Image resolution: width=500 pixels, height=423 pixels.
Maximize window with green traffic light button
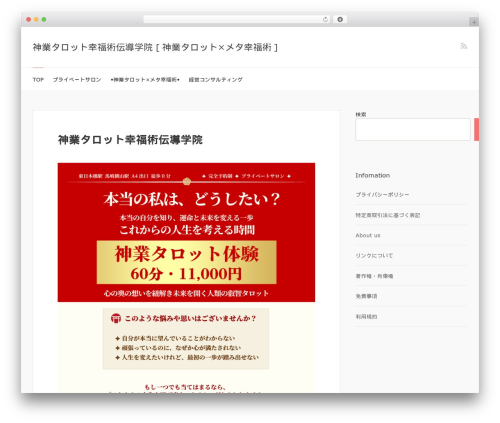click(x=44, y=20)
